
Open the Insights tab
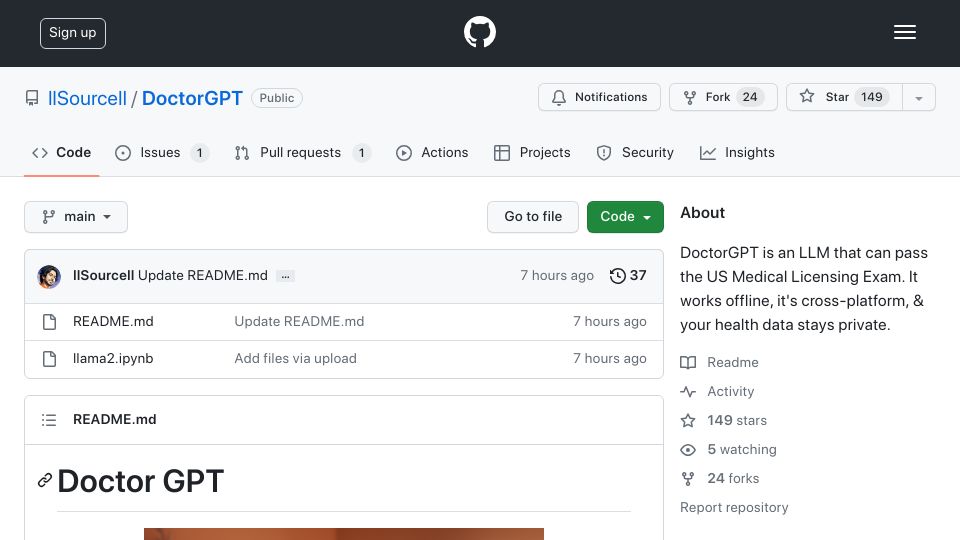[737, 152]
